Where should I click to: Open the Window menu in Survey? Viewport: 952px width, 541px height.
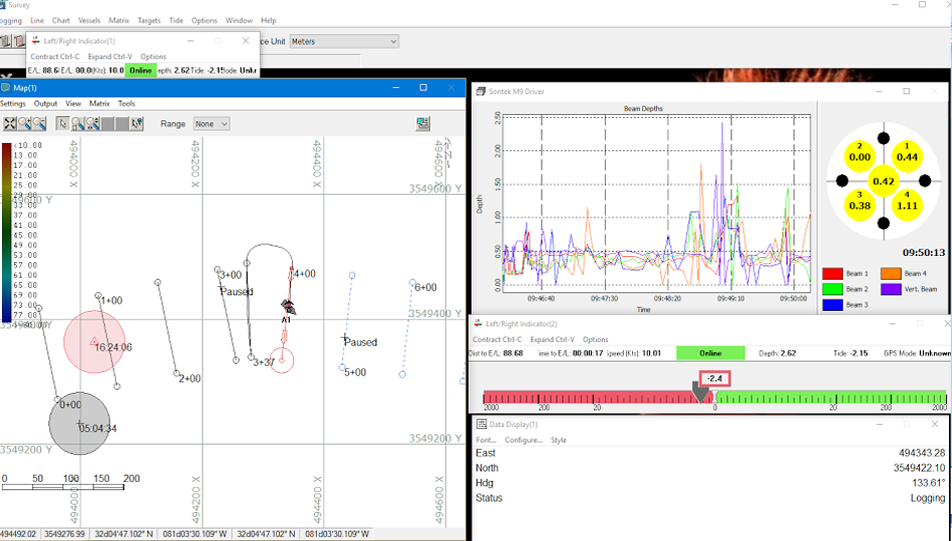pos(239,20)
